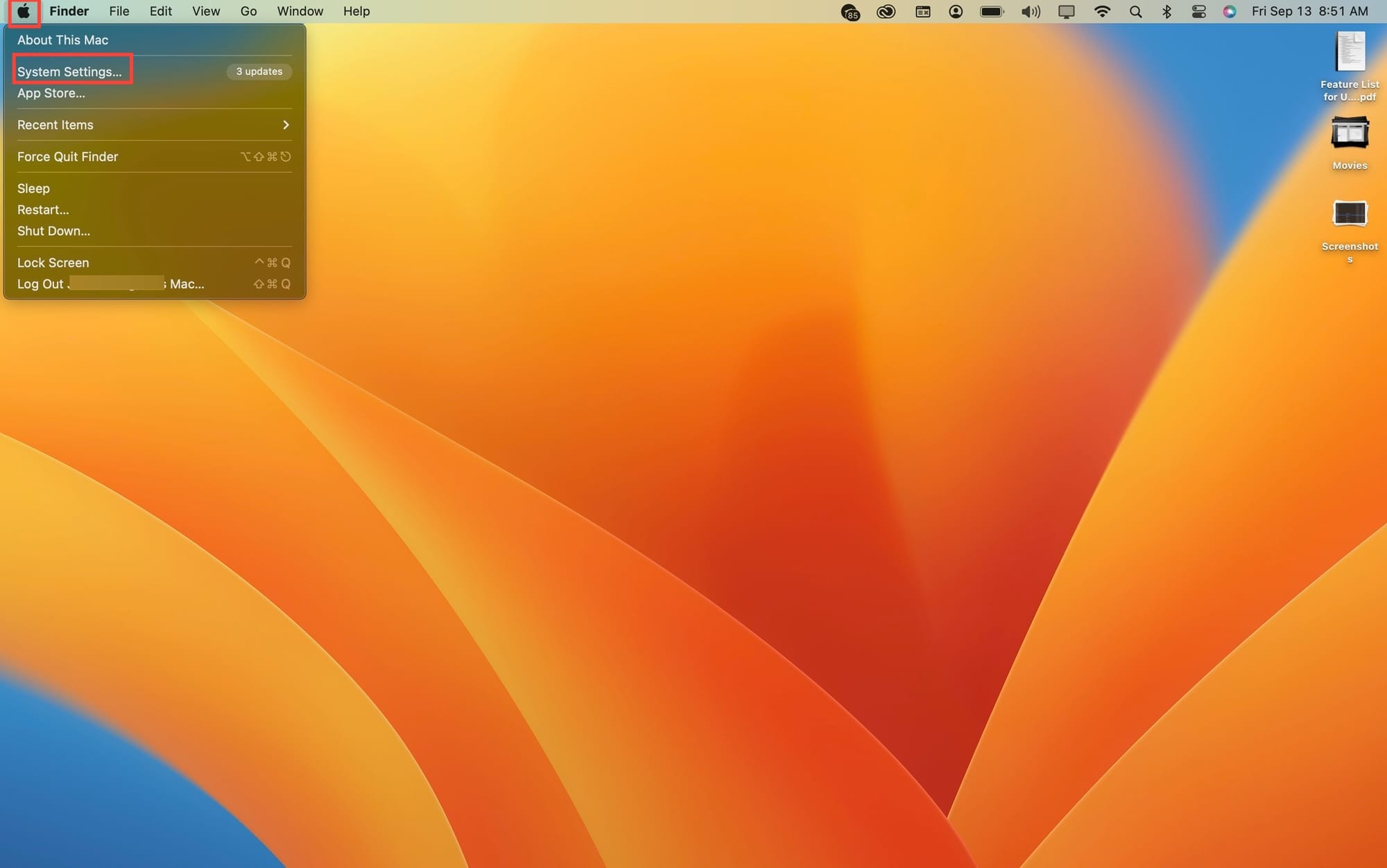
Task: Click the 3 updates badge
Action: [x=259, y=71]
